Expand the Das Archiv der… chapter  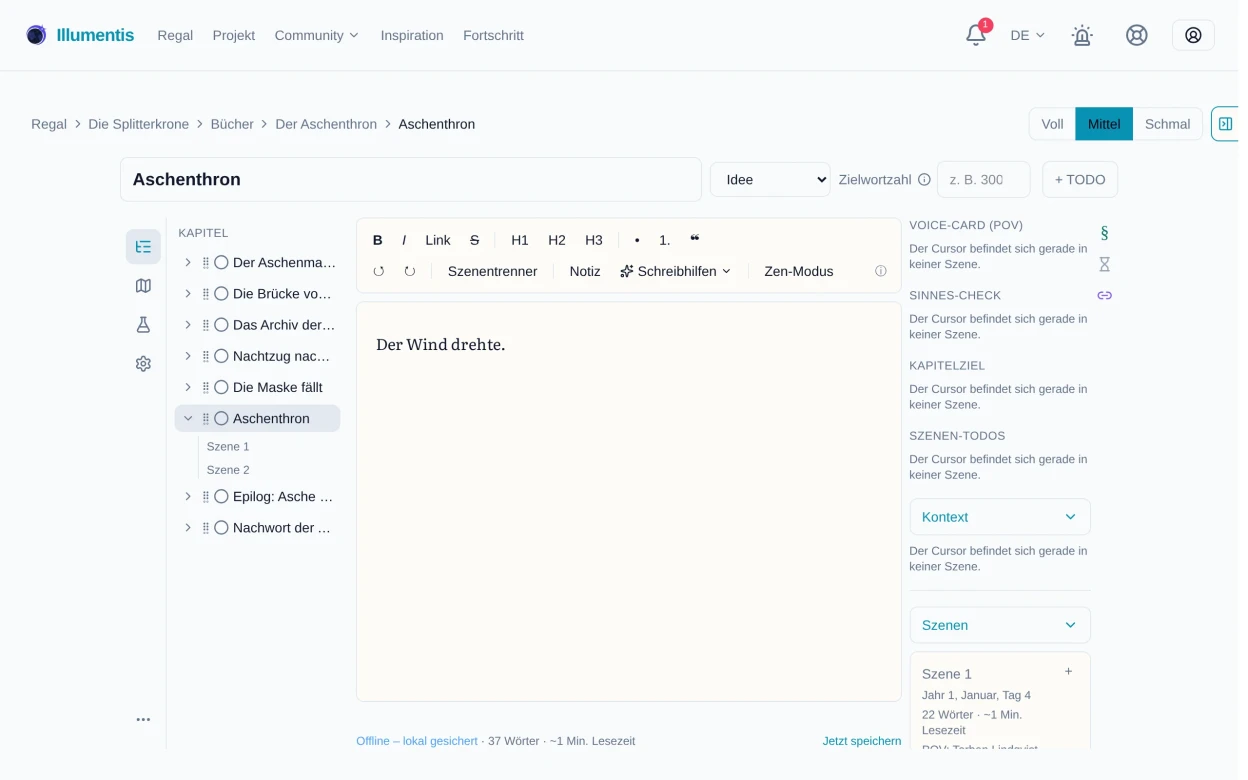(x=187, y=325)
